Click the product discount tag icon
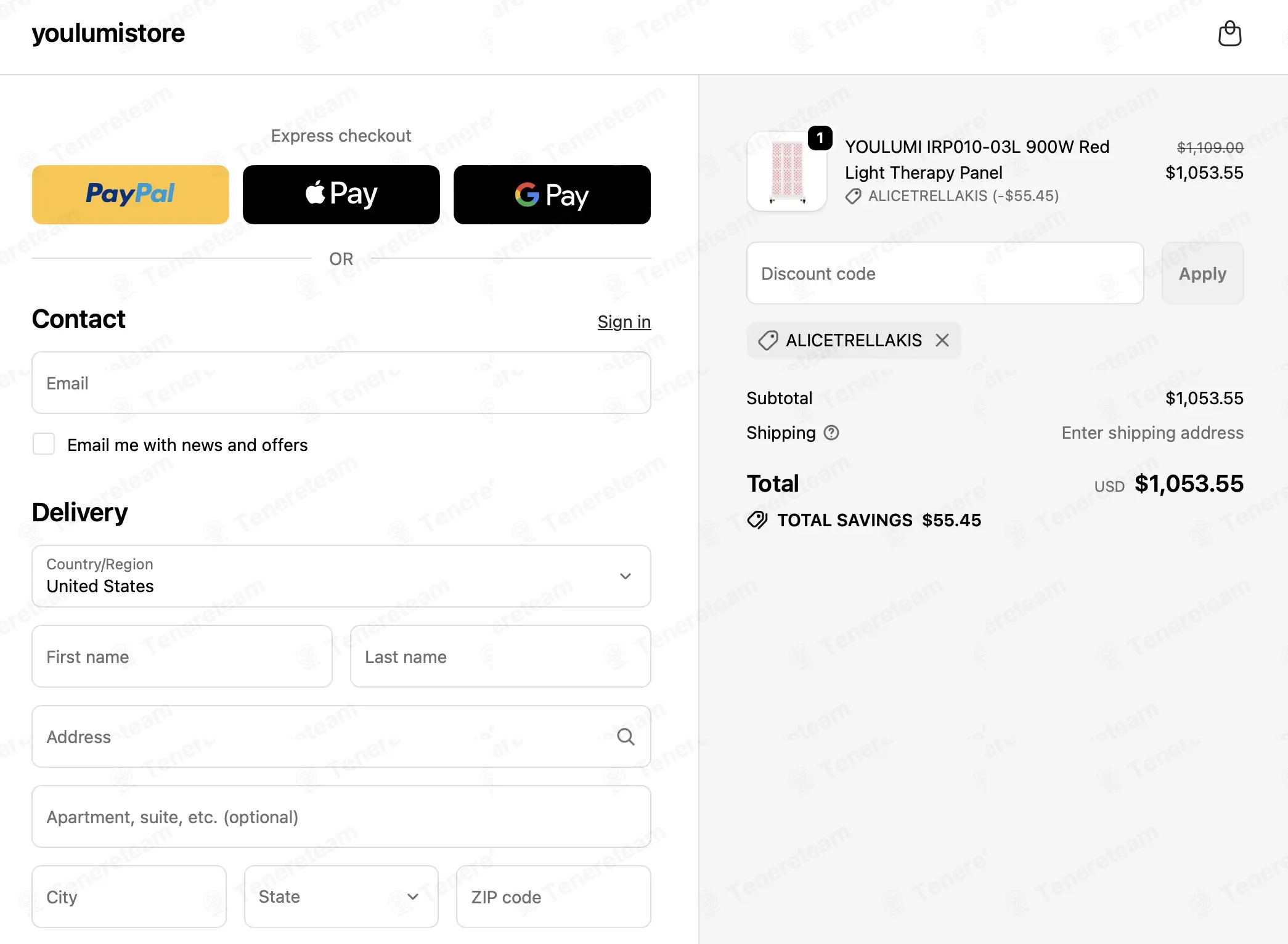The height and width of the screenshot is (944, 1288). pos(854,197)
